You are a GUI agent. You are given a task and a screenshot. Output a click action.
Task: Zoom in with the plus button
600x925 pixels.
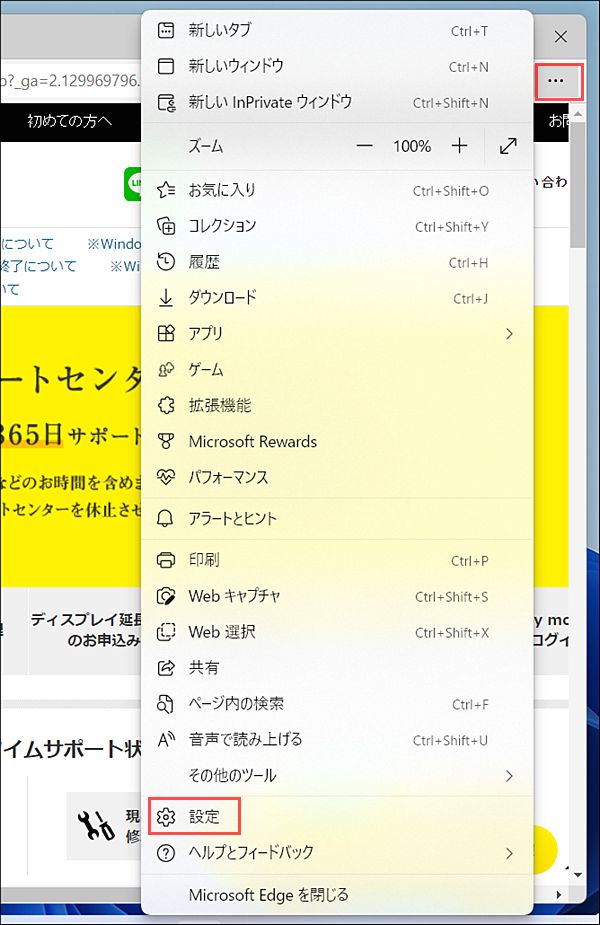click(x=460, y=146)
